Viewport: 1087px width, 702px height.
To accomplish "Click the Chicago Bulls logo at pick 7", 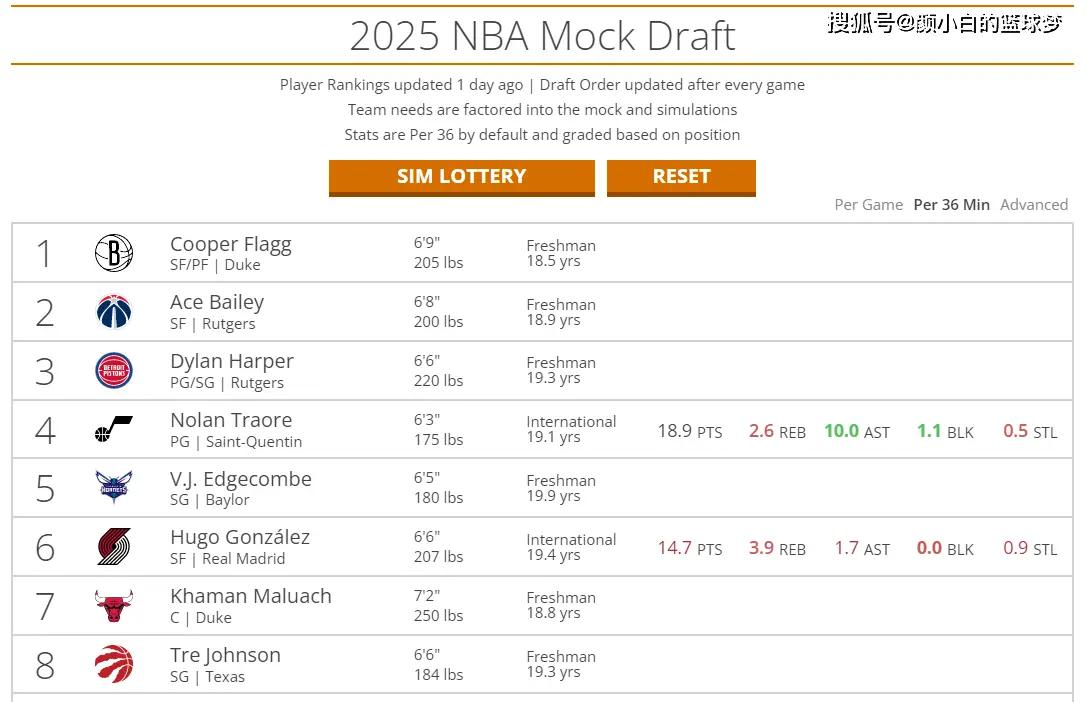I will (114, 605).
